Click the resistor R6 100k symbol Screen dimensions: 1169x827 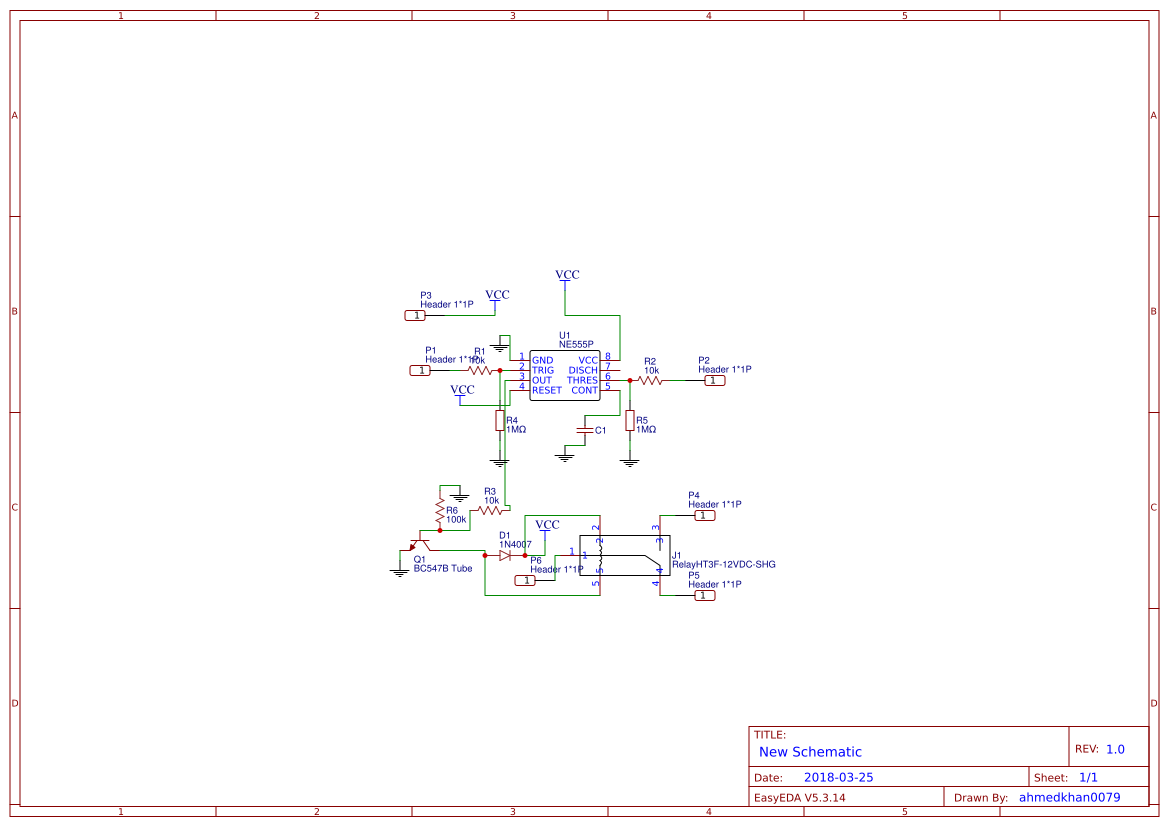(x=440, y=512)
